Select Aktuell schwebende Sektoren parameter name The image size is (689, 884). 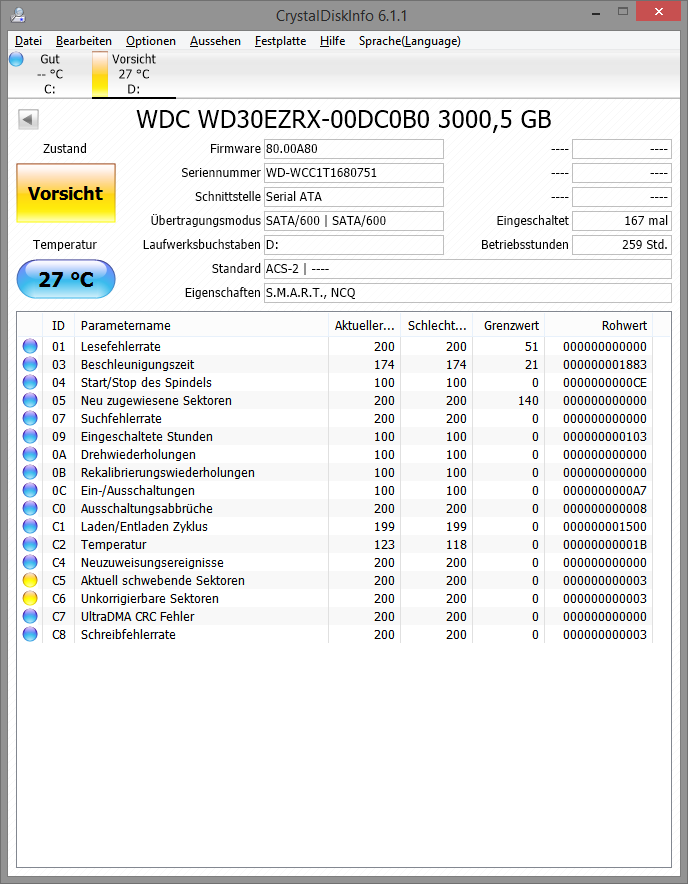click(x=162, y=580)
